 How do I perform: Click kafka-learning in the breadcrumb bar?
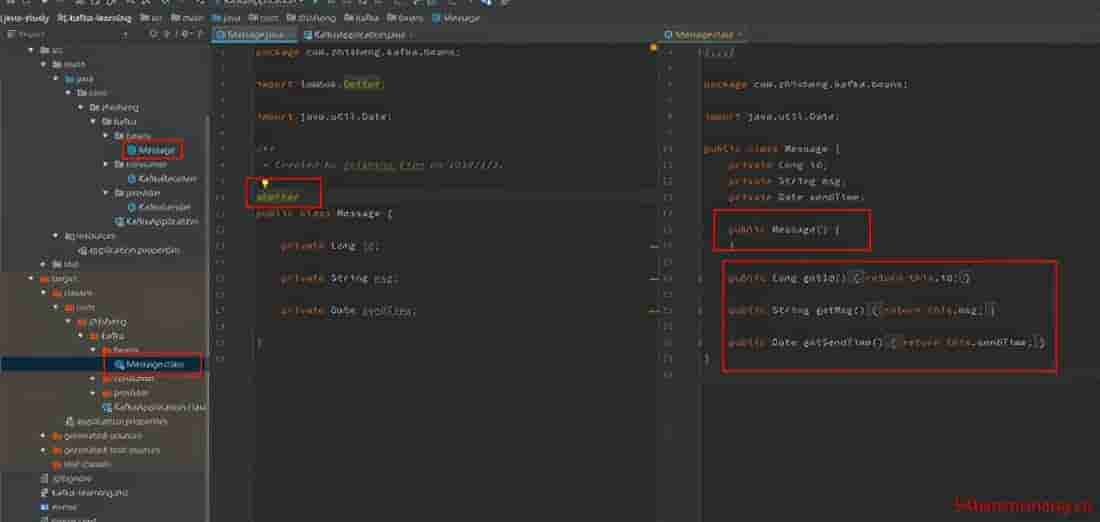[98, 18]
